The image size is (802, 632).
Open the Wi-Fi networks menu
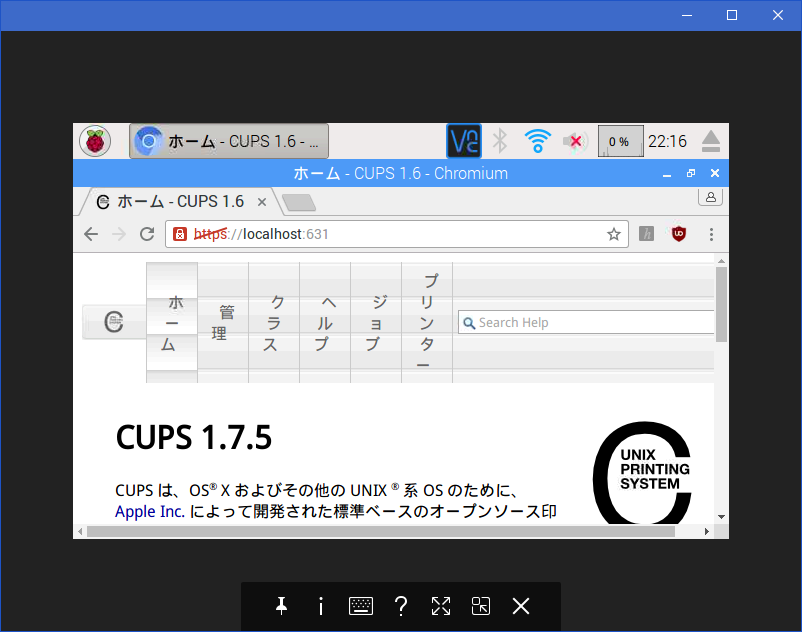click(538, 141)
